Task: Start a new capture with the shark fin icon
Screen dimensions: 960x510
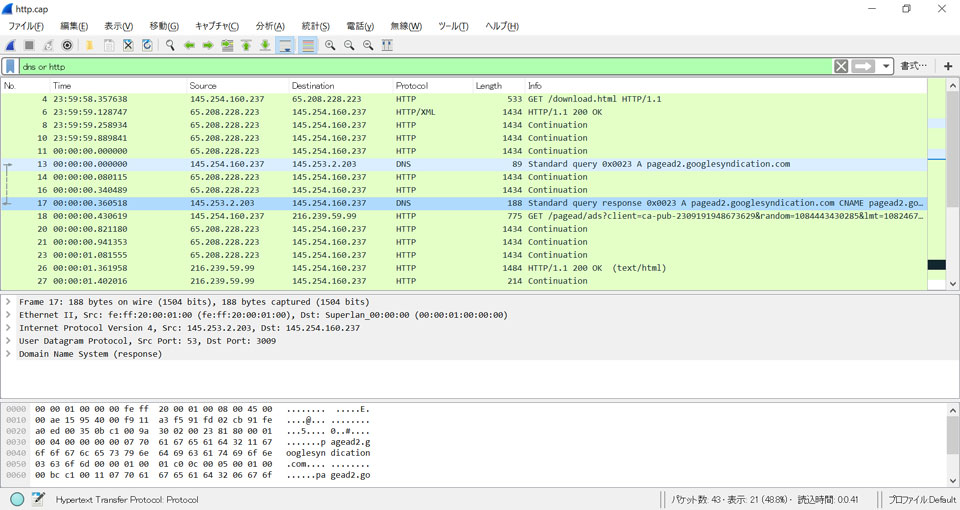Action: pos(10,45)
